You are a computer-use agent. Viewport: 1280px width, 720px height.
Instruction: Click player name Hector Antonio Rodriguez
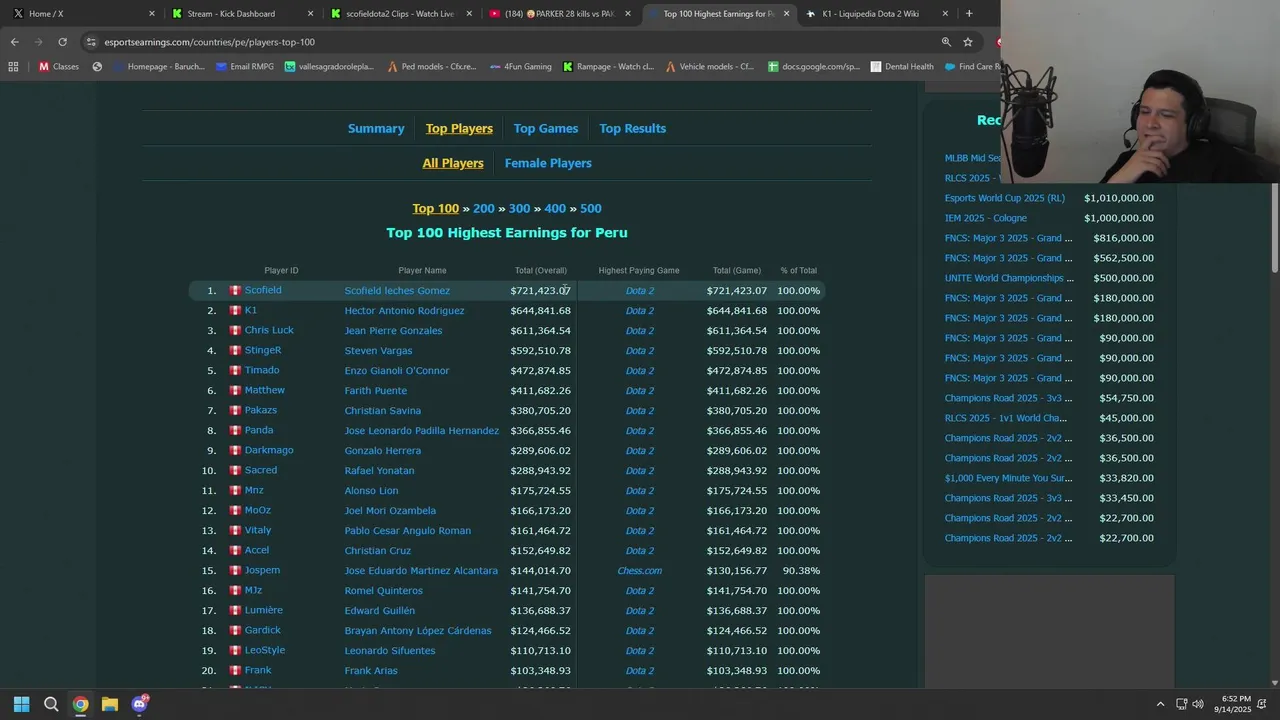point(404,310)
